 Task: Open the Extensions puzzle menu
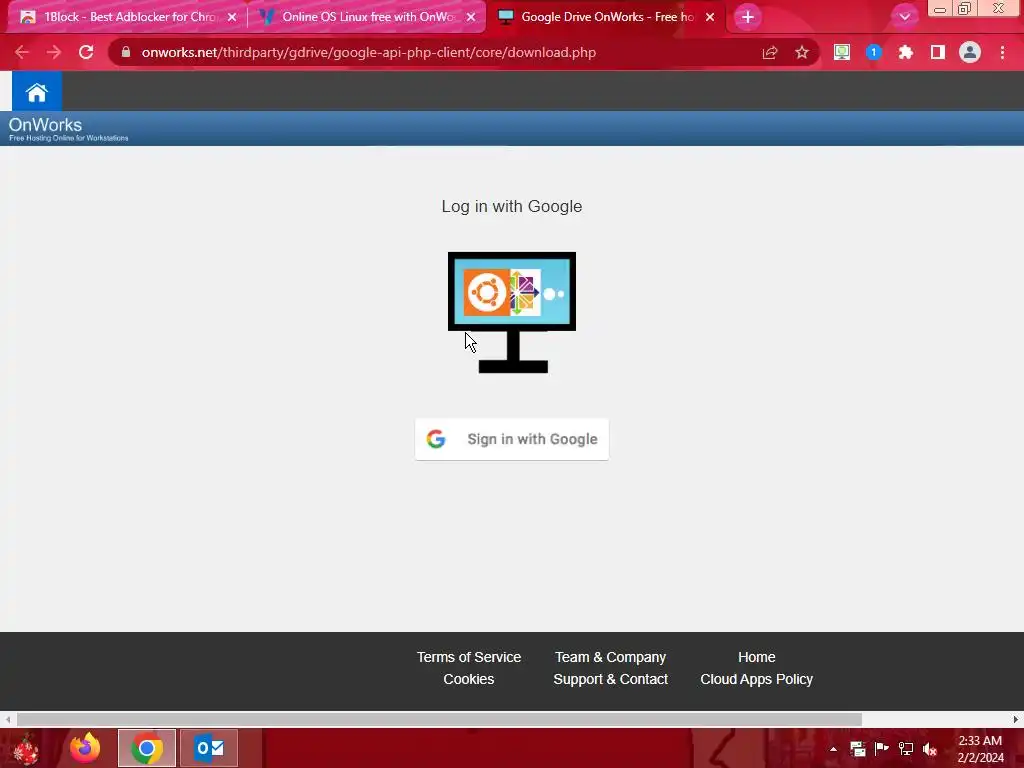tap(906, 52)
